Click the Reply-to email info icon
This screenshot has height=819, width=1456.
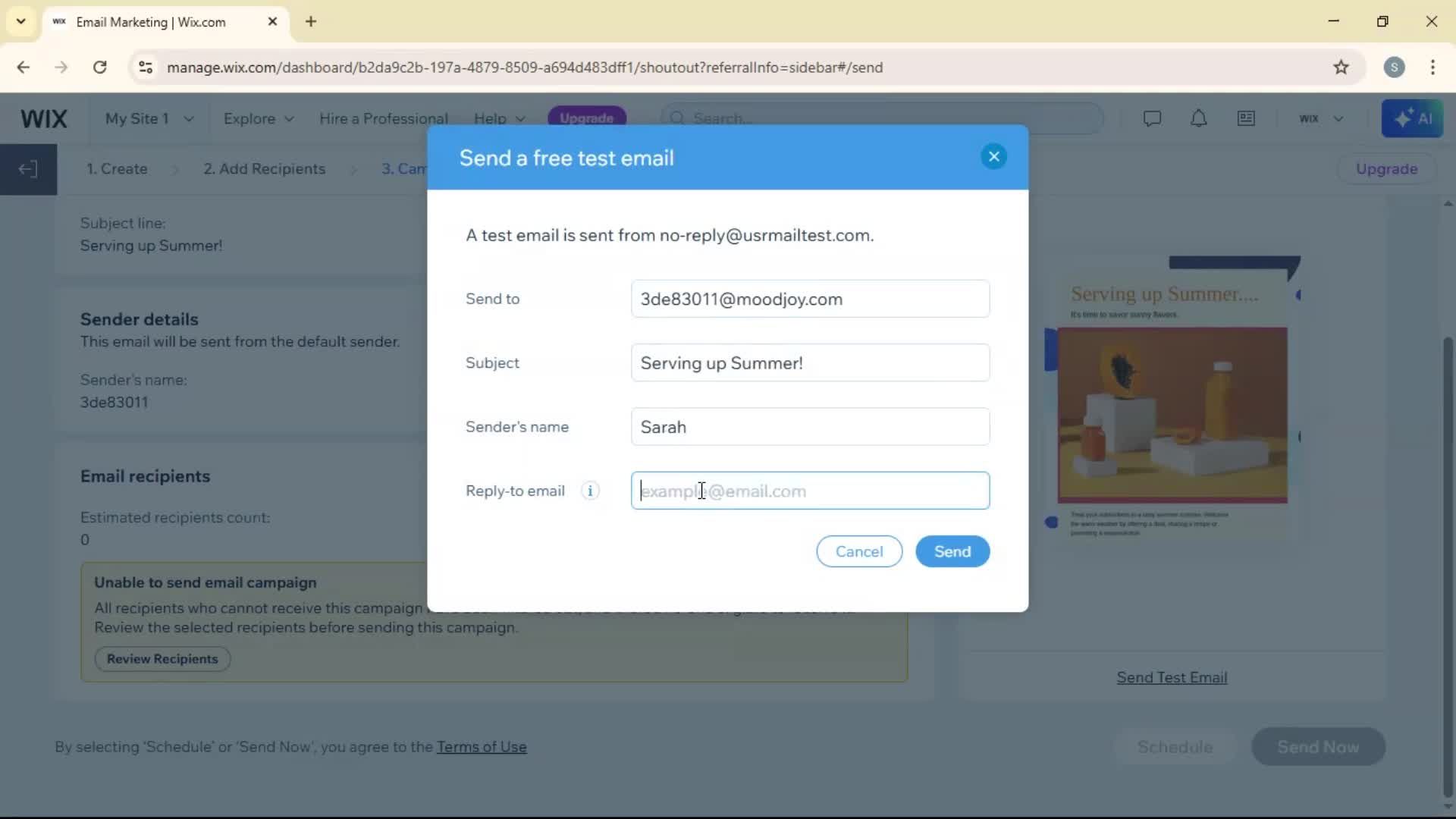(x=590, y=491)
